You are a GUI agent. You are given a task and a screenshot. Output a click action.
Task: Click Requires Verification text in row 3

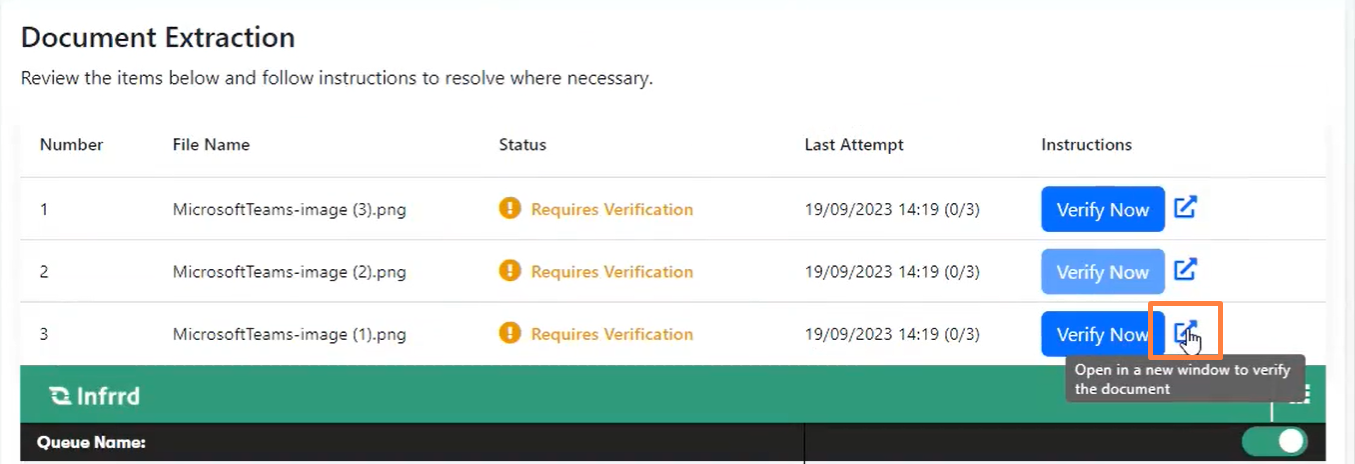[611, 334]
